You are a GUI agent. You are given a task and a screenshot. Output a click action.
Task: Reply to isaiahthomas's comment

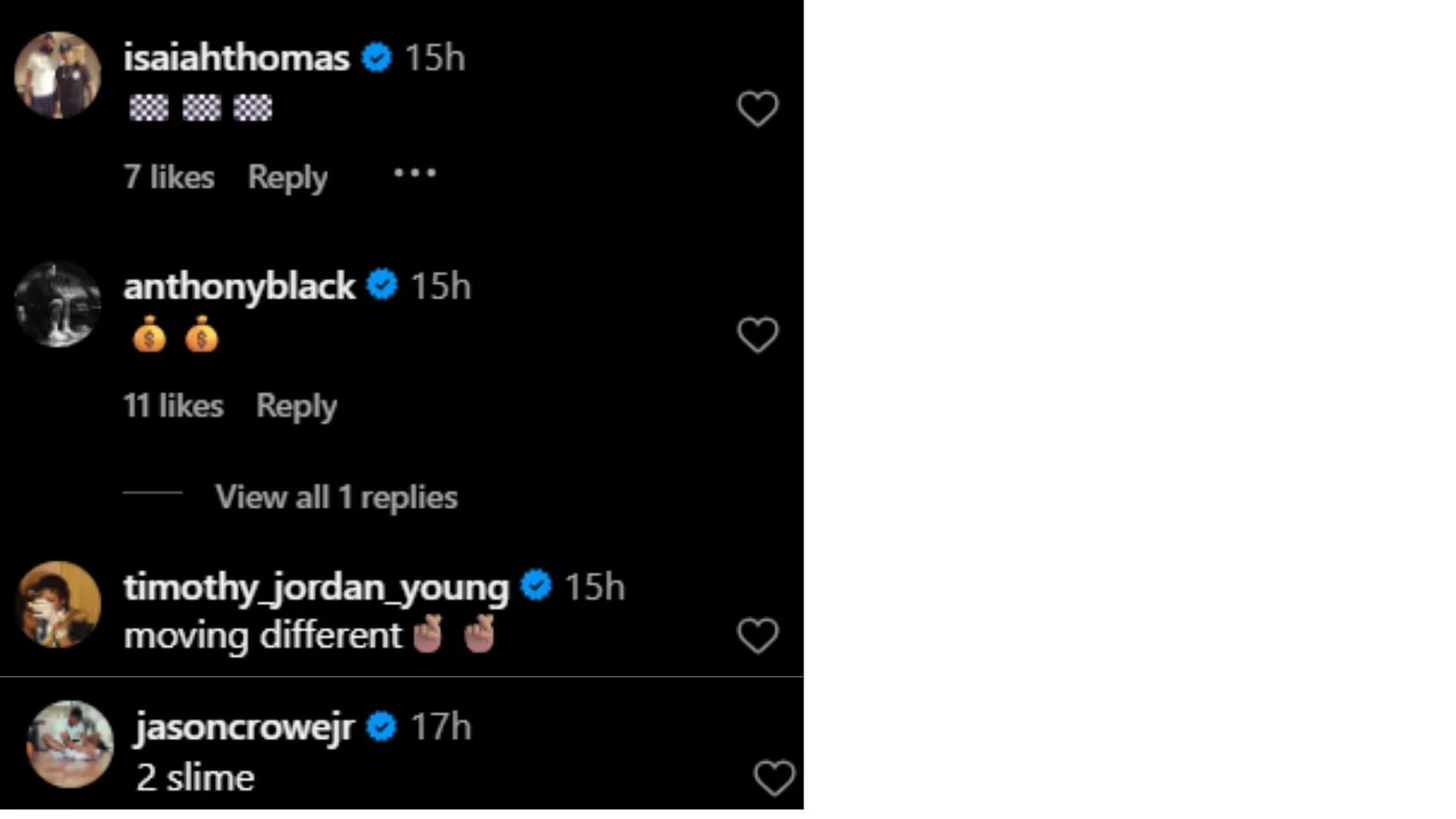click(288, 177)
